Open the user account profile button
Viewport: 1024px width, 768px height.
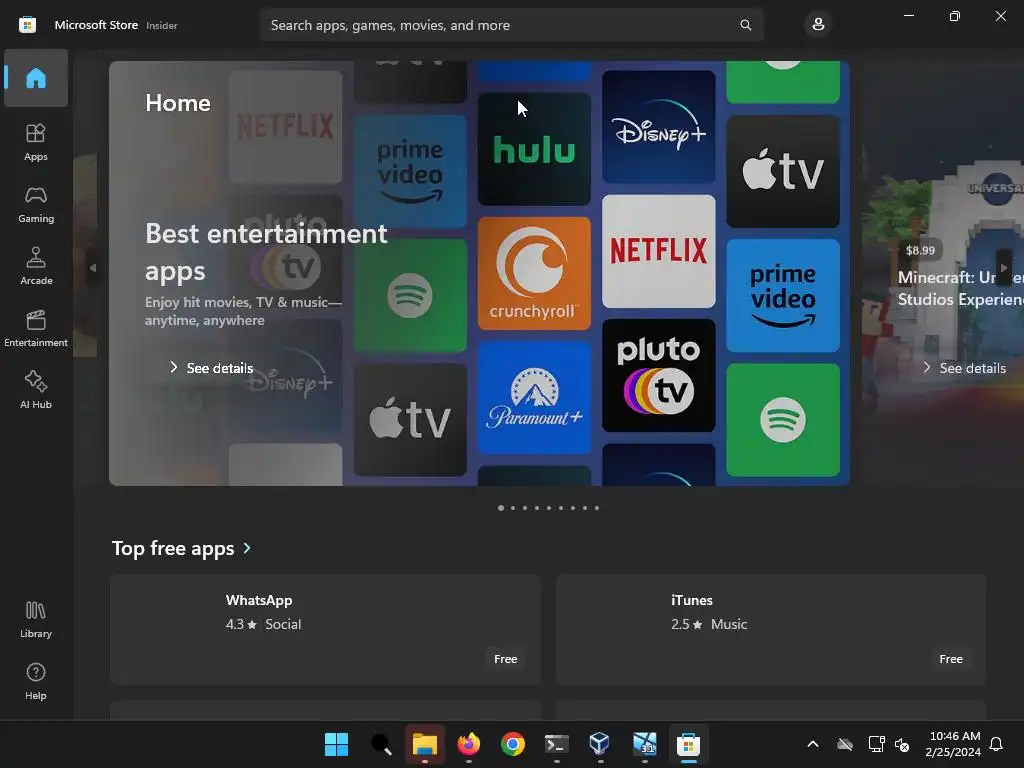coord(818,25)
